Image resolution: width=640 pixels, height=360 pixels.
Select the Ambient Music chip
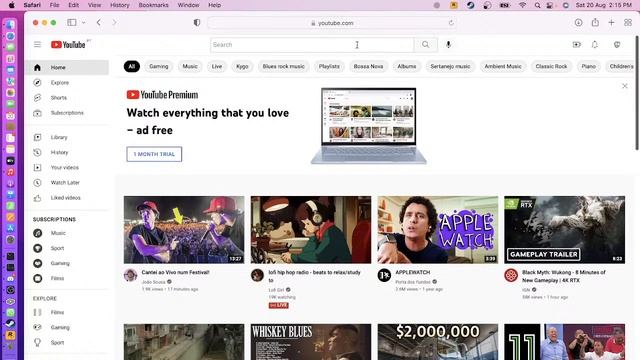503,66
